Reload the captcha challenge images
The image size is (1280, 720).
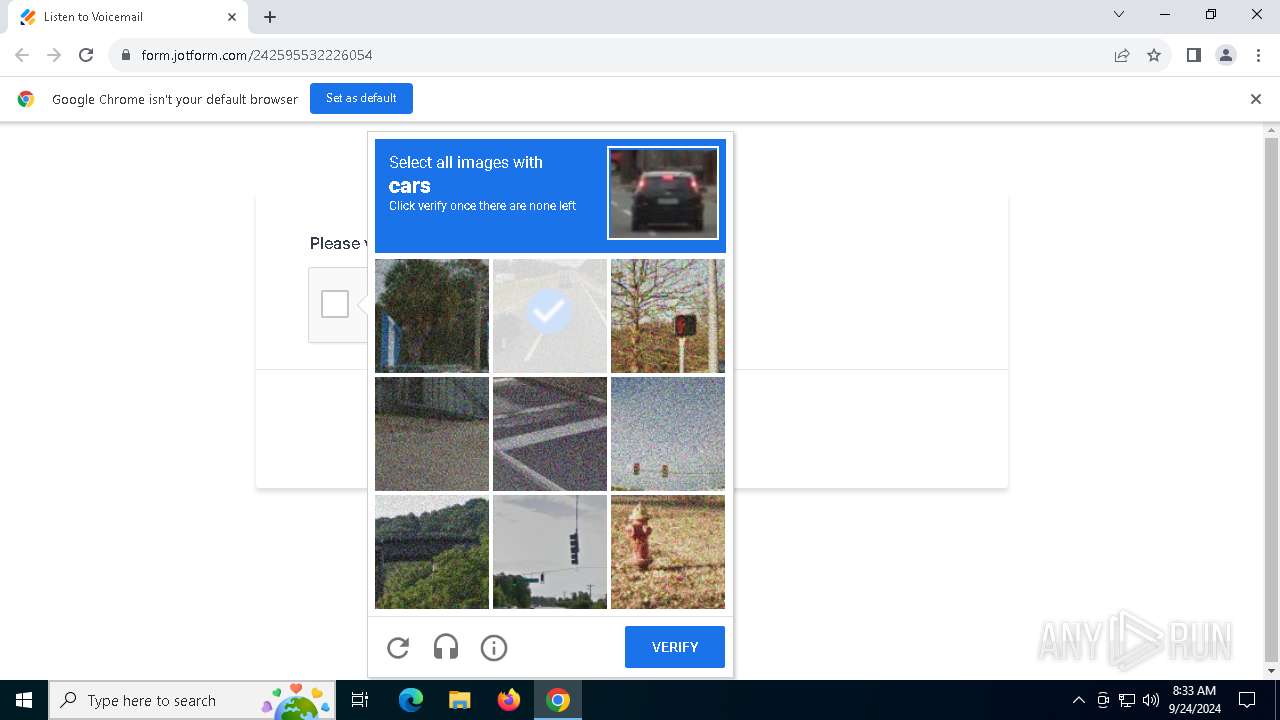(398, 648)
